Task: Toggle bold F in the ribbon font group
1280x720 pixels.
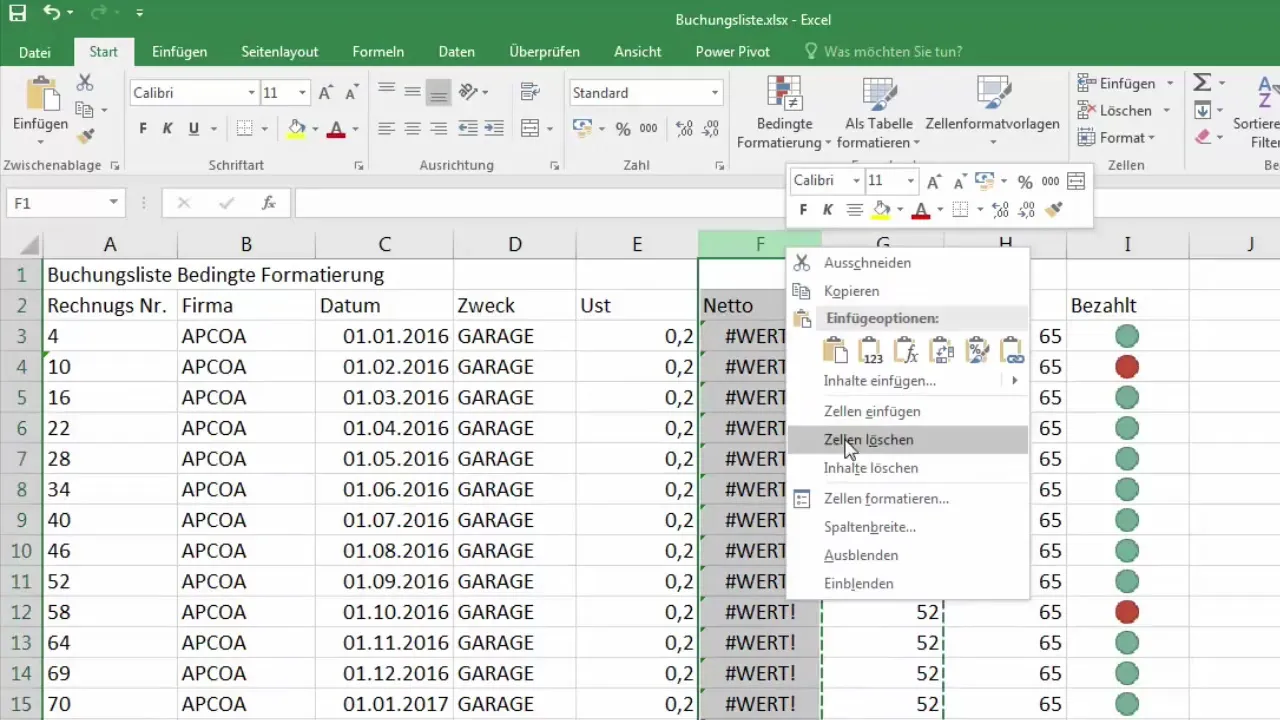Action: click(143, 128)
